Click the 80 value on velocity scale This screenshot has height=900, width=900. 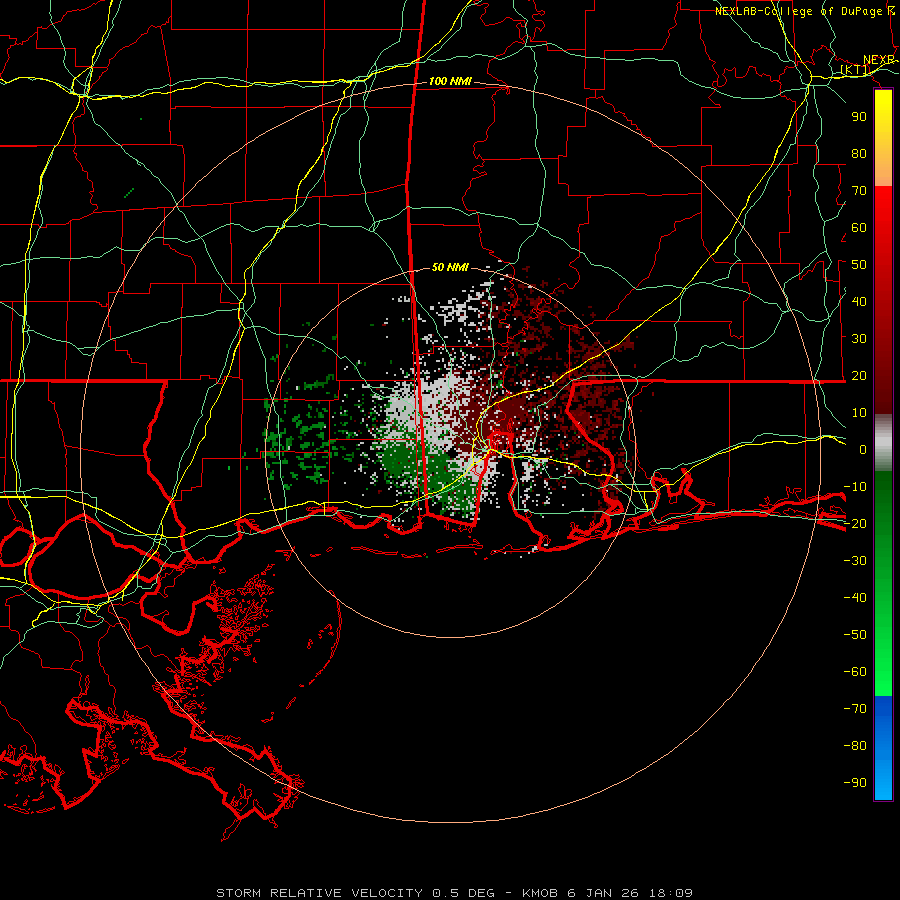[859, 153]
